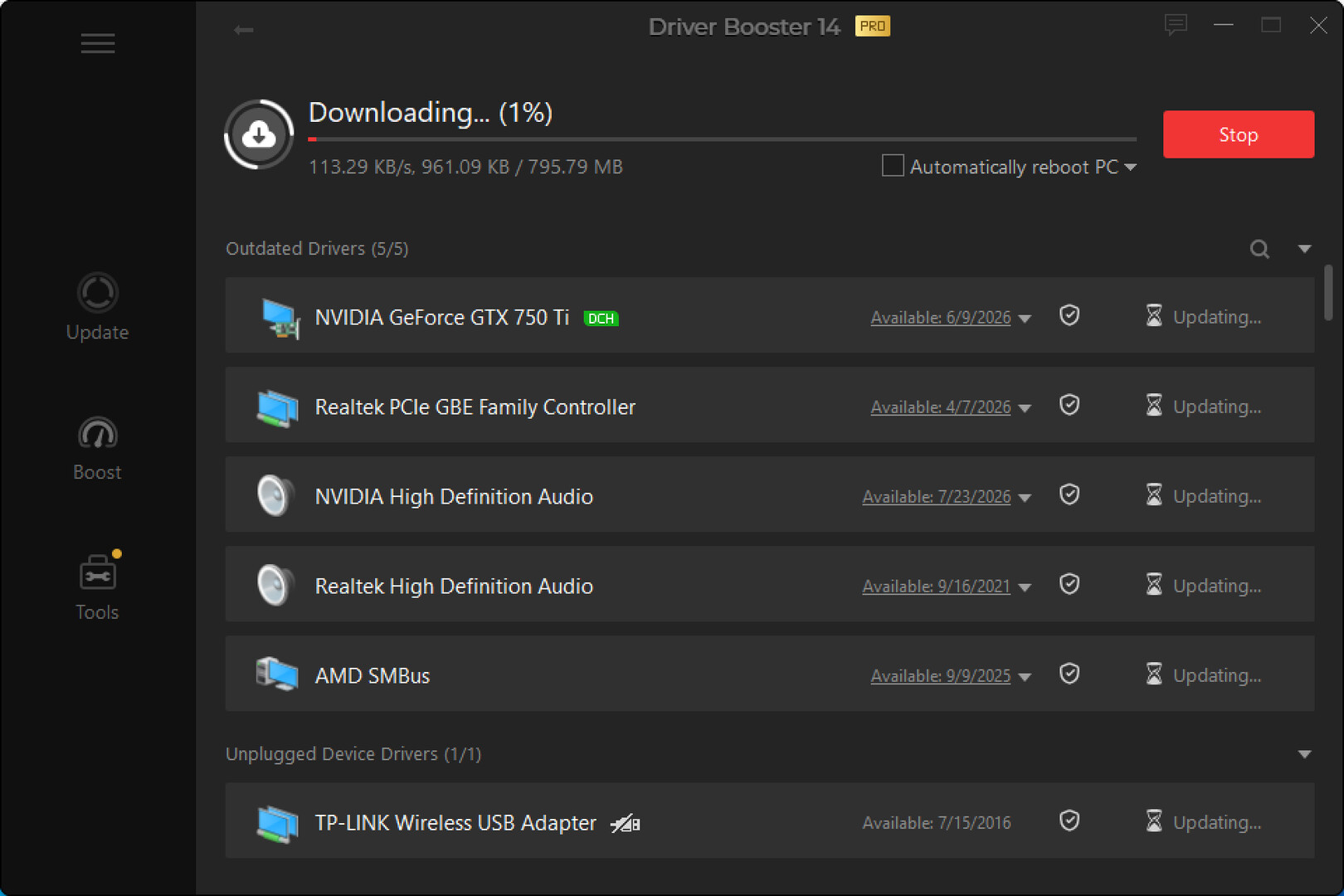Screen dimensions: 1344x896
Task: Click the download progress bar
Action: [722, 139]
